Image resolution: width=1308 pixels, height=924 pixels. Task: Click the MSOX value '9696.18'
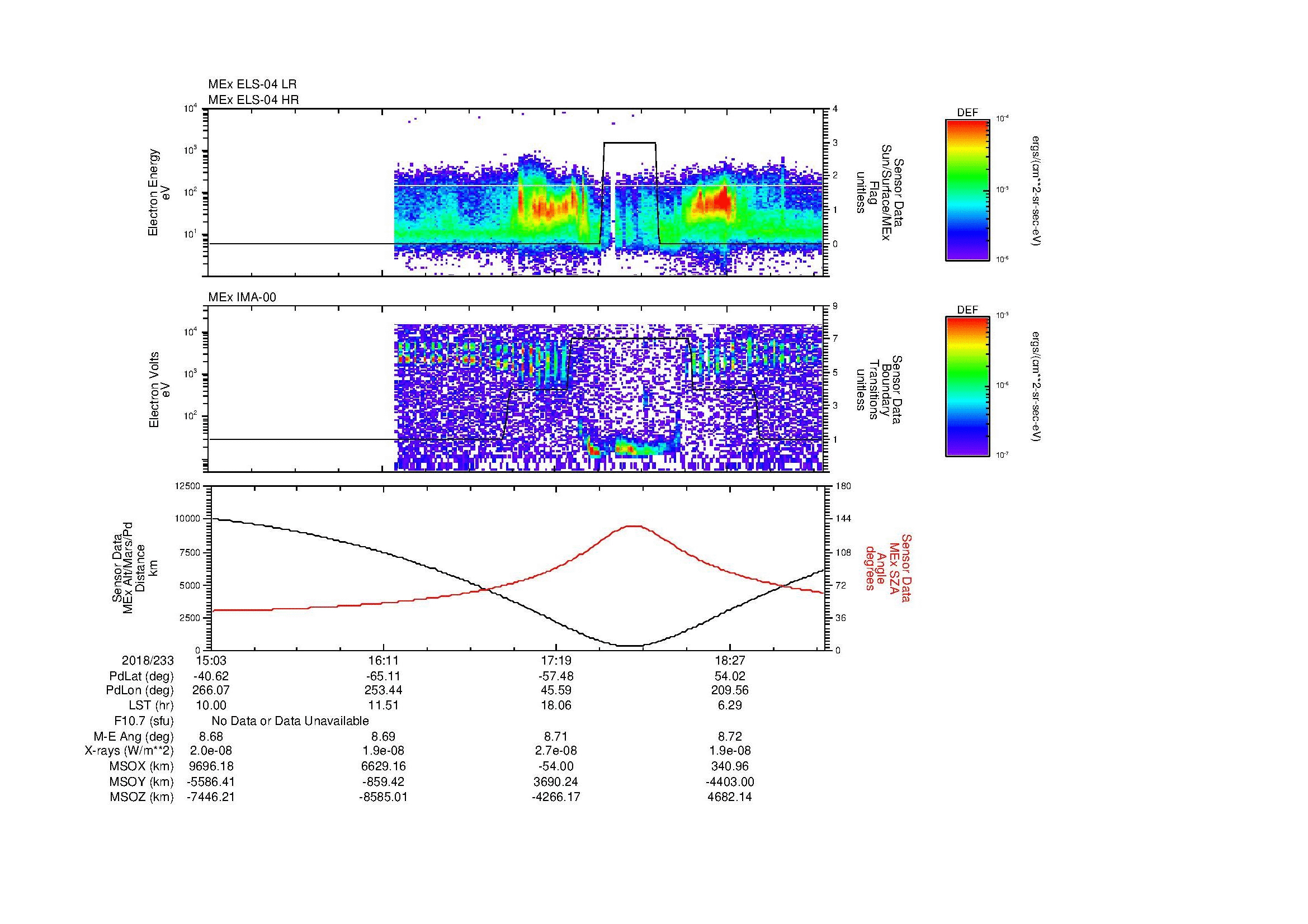point(211,767)
